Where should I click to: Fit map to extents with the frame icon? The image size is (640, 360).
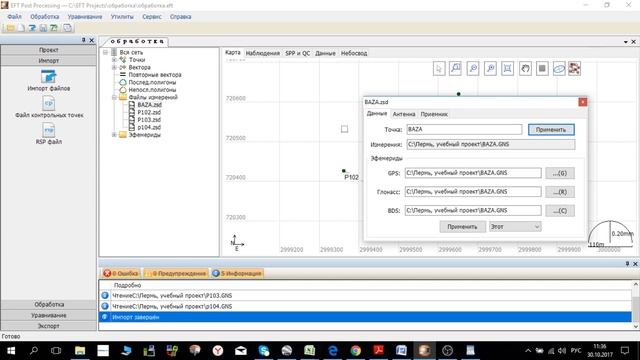tap(507, 69)
